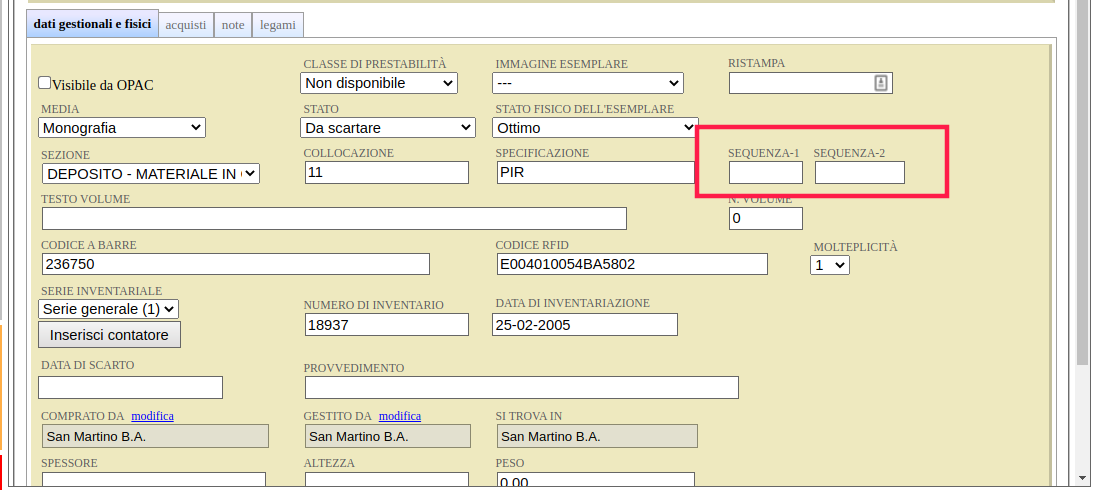The height and width of the screenshot is (490, 1095).
Task: Click the icon inside the Ristampa field
Action: (x=880, y=83)
